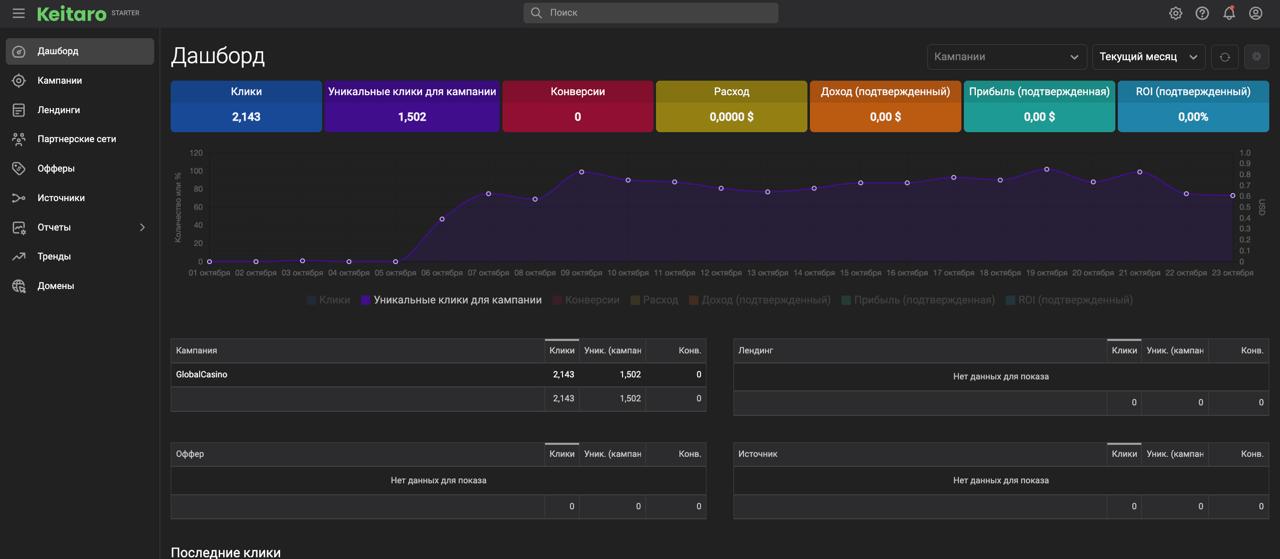Go to Лендинги in the sidebar
The image size is (1280, 559).
pos(58,110)
